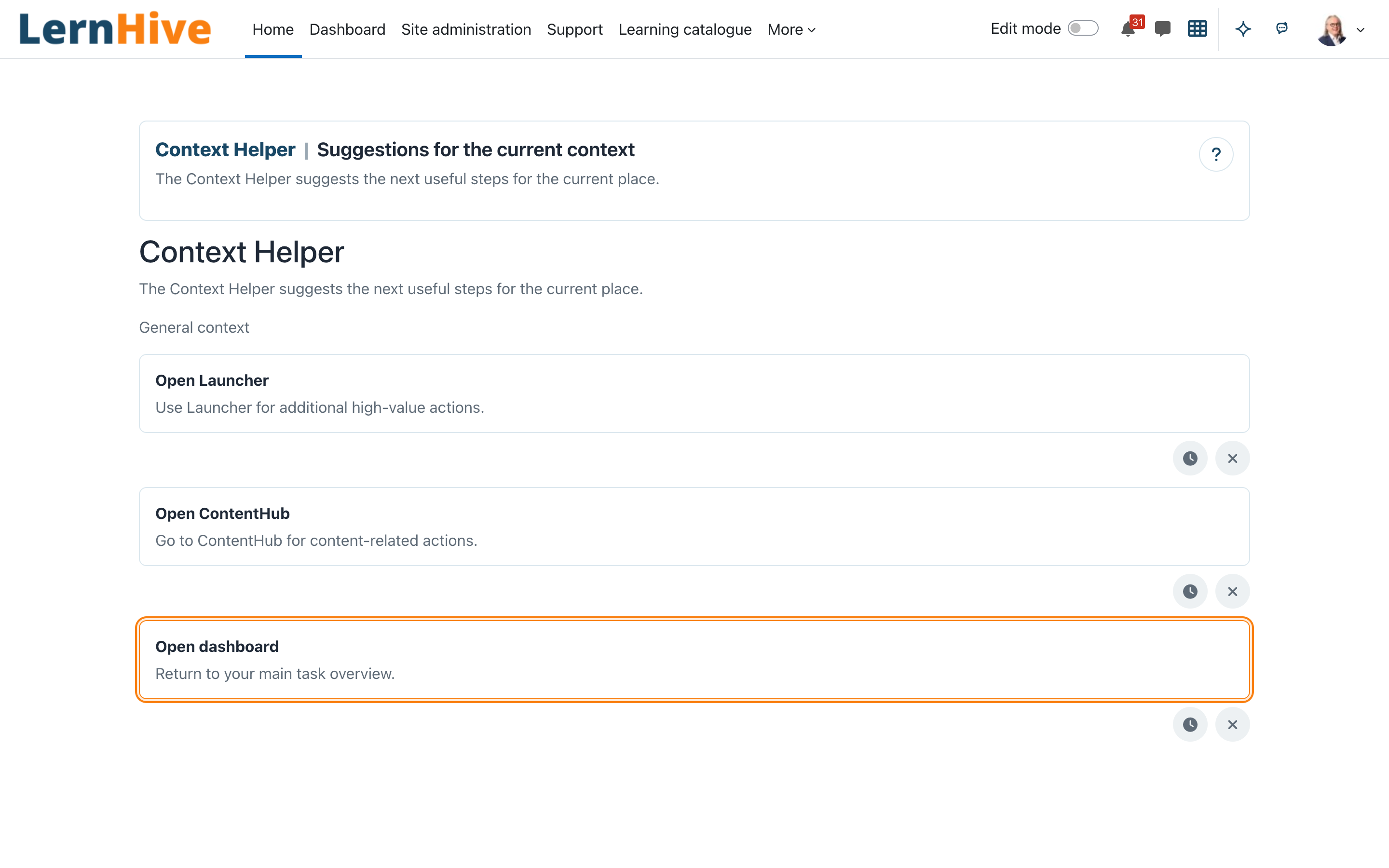Click the user profile avatar
Image resolution: width=1389 pixels, height=868 pixels.
tap(1332, 30)
